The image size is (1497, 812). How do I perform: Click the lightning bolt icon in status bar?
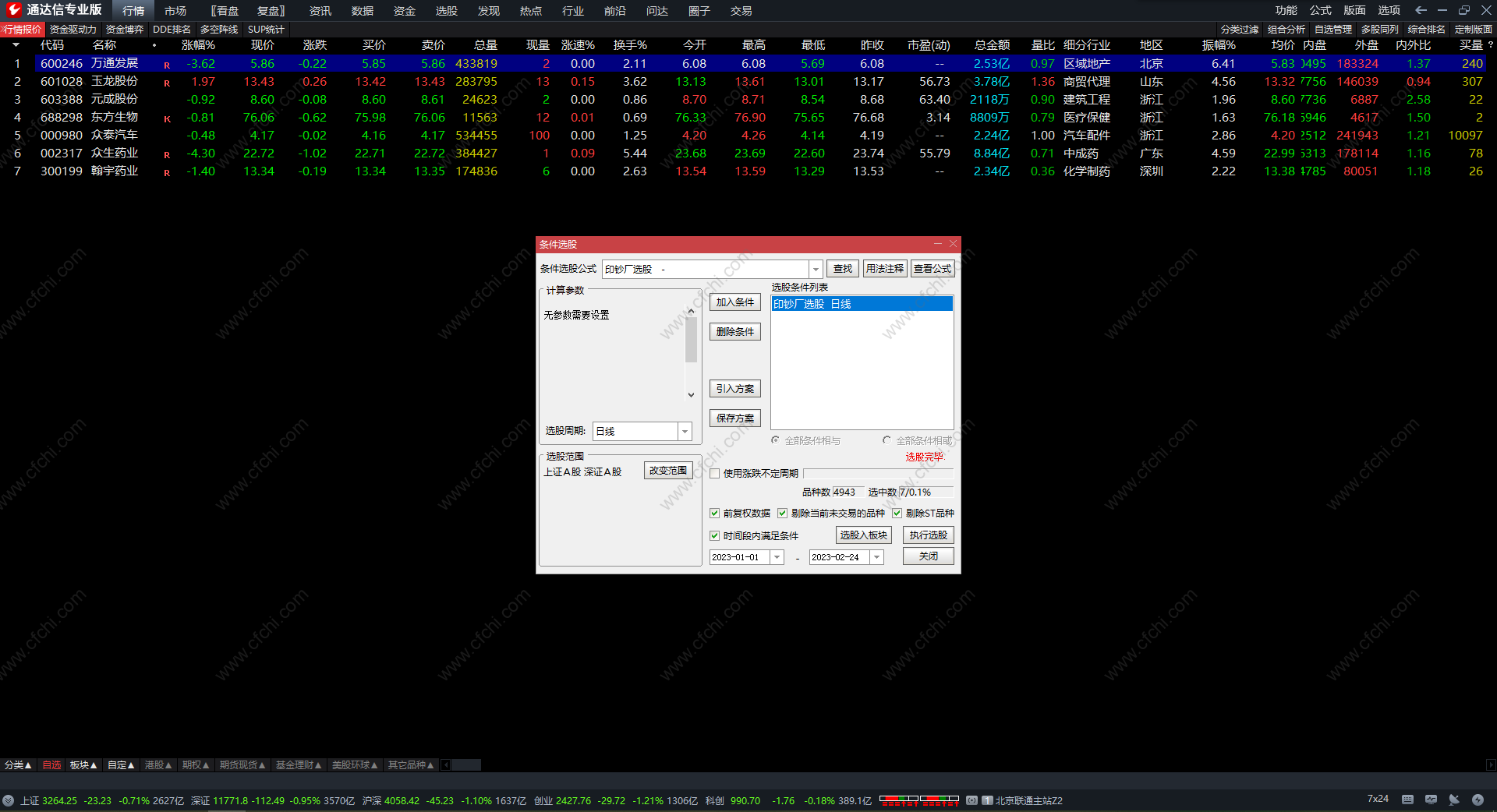tap(1478, 800)
